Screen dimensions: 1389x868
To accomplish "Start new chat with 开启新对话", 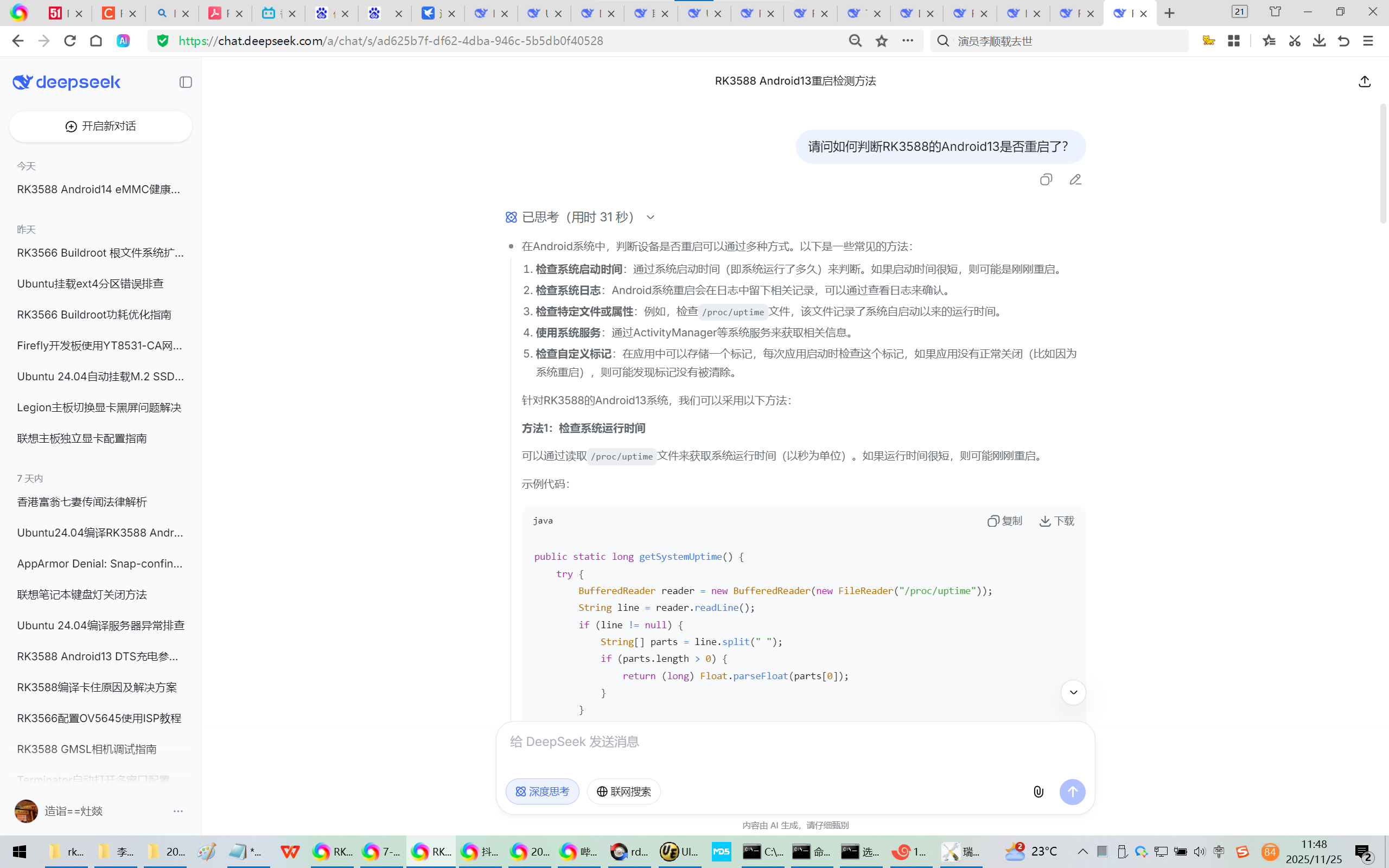I will coord(100,126).
